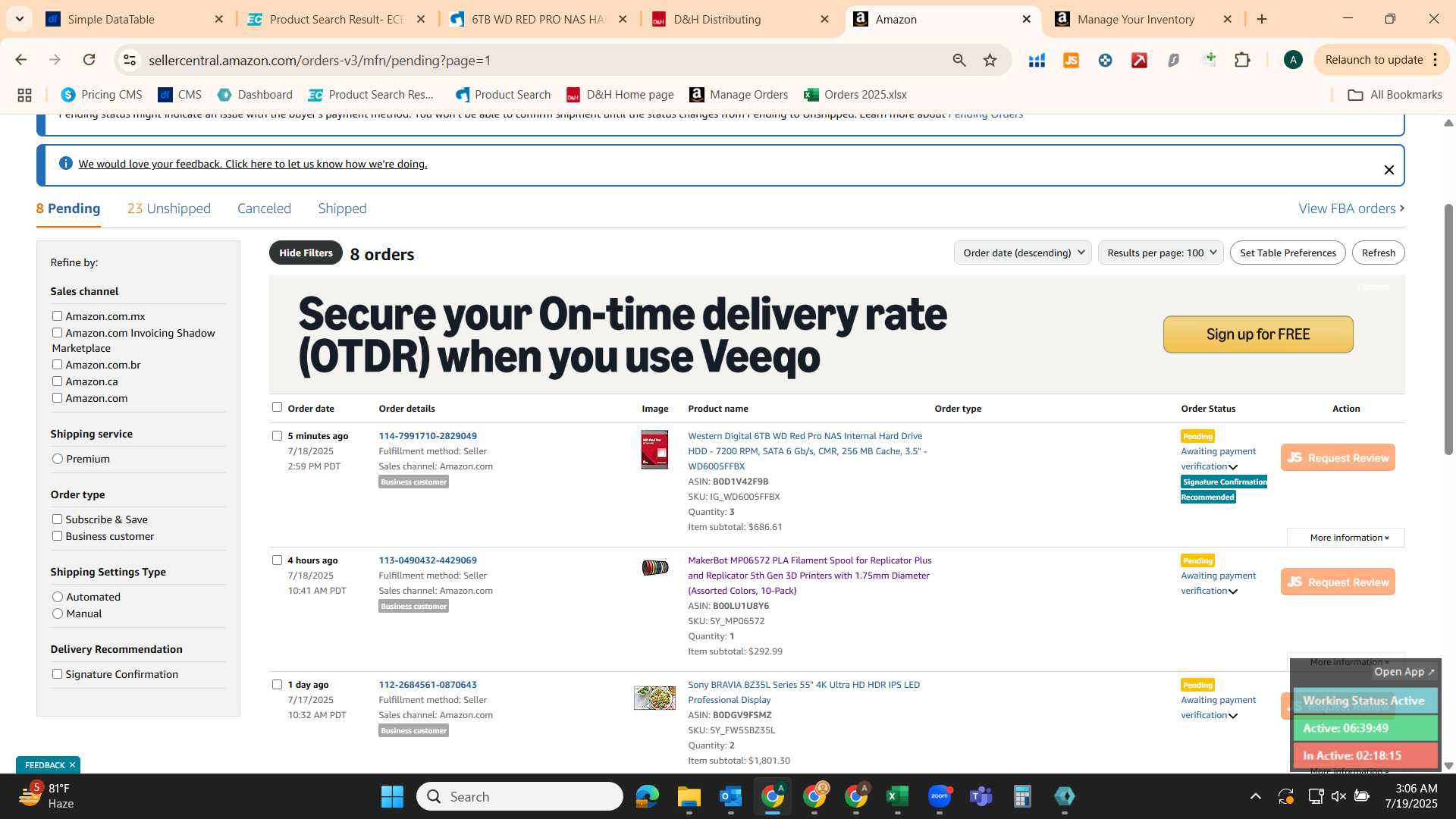
Task: Click the feather quill extension icon
Action: (x=1173, y=60)
